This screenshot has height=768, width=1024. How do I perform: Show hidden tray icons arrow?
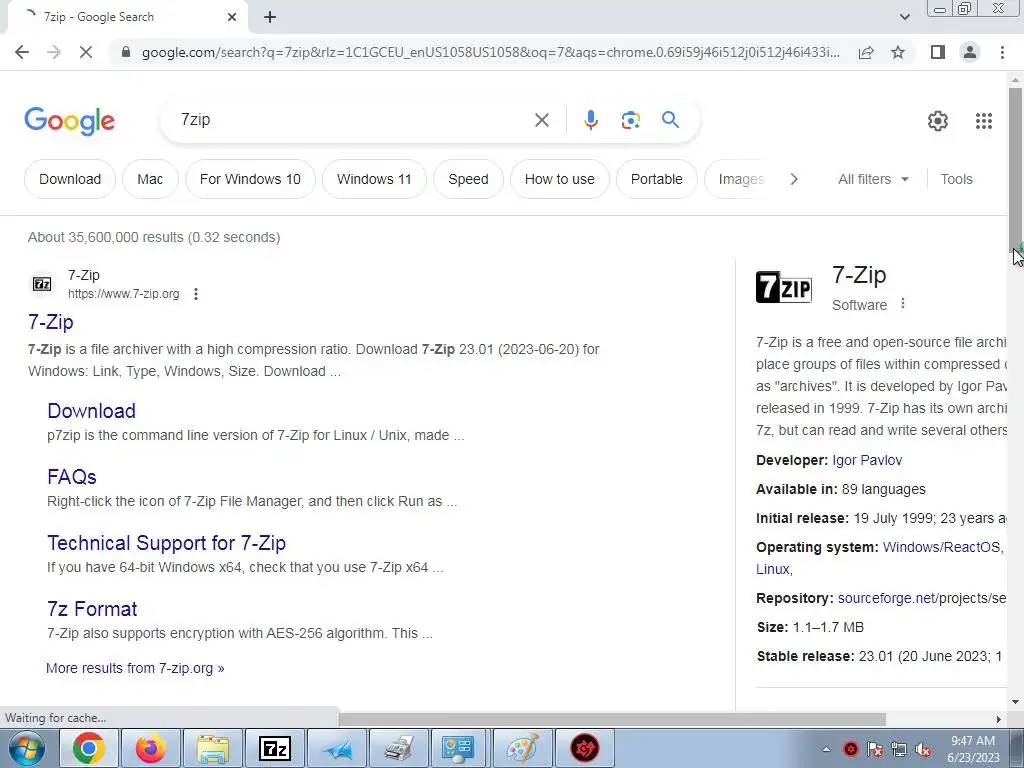[826, 749]
